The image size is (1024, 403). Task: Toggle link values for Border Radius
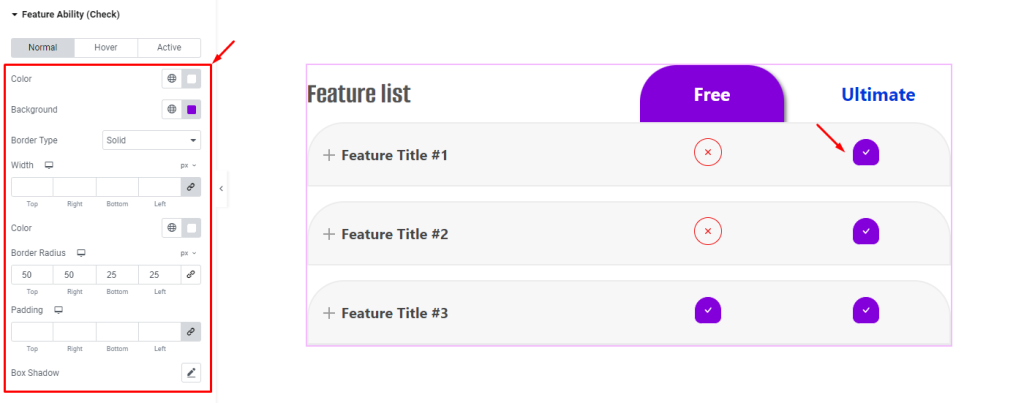[190, 274]
